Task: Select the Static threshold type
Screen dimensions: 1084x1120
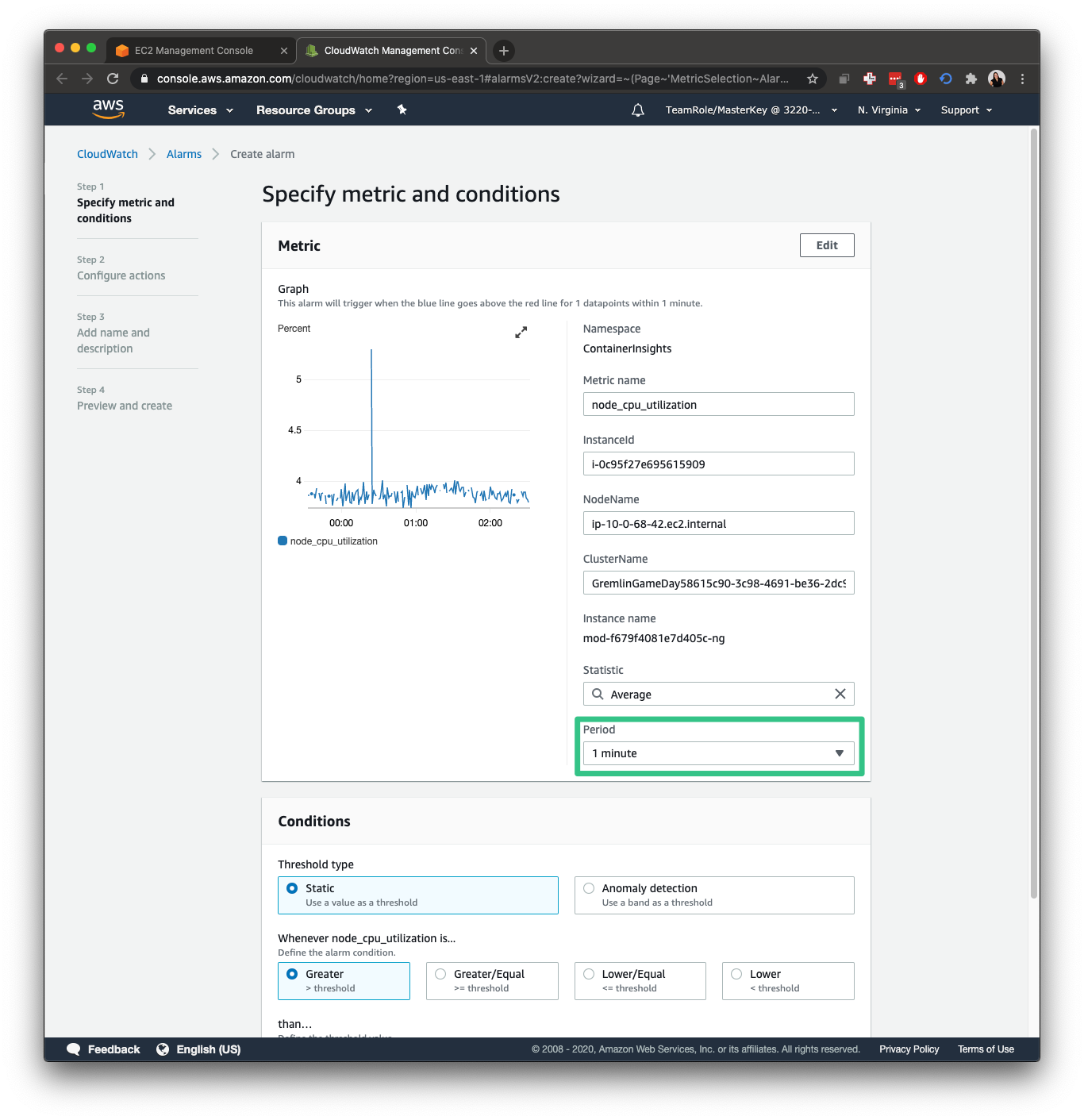Action: [418, 895]
